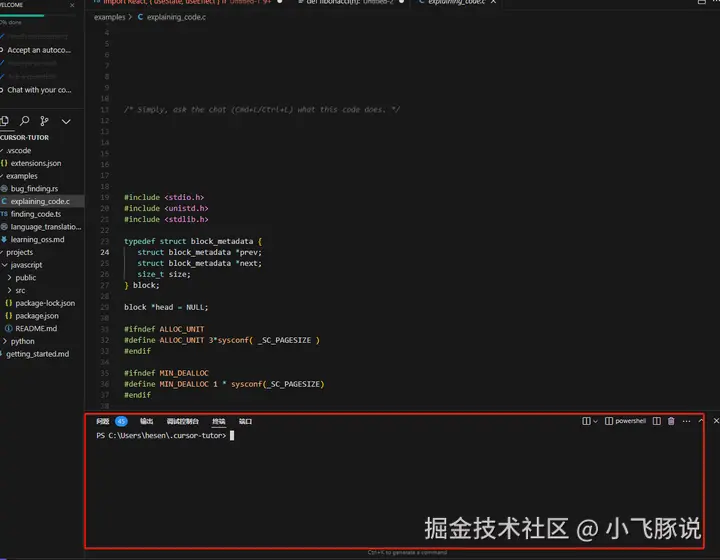Collapse the .vscode folder

pos(18,150)
